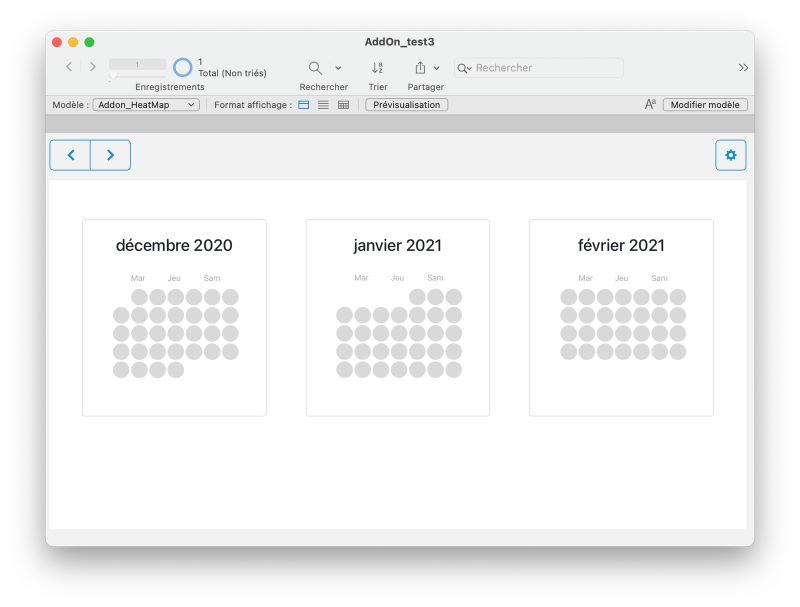The height and width of the screenshot is (607, 800).
Task: Select the février 2021 month title
Action: pyautogui.click(x=621, y=245)
